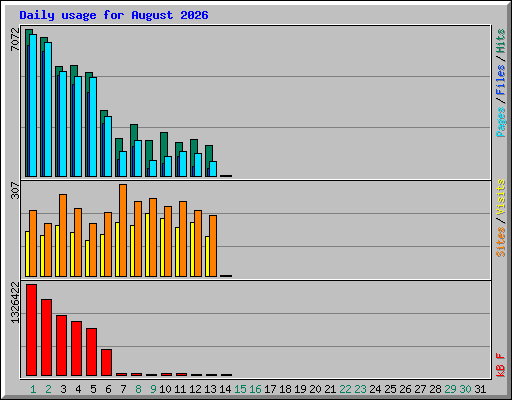Click the yellow sites bar for day 13
This screenshot has height=400, width=512.
pos(207,256)
